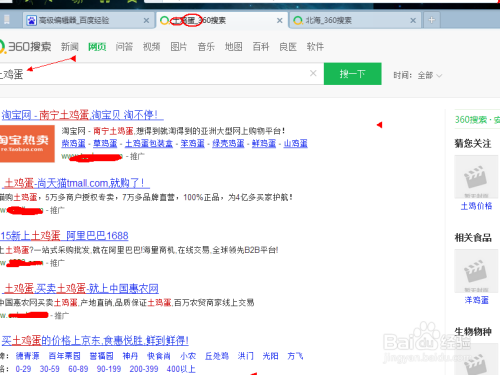Clear the search box with X icon

point(313,73)
